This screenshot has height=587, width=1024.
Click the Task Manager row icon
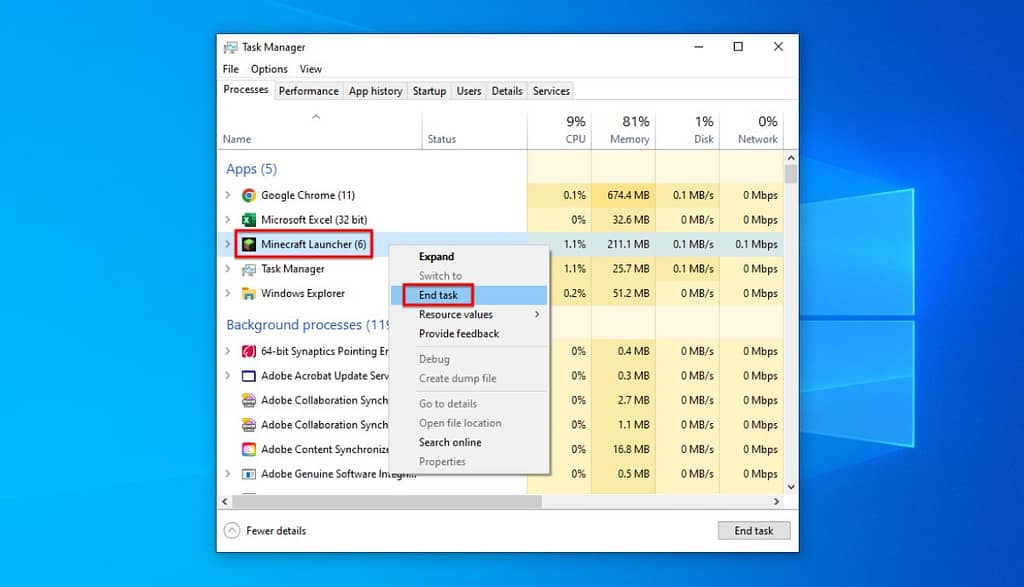[248, 269]
